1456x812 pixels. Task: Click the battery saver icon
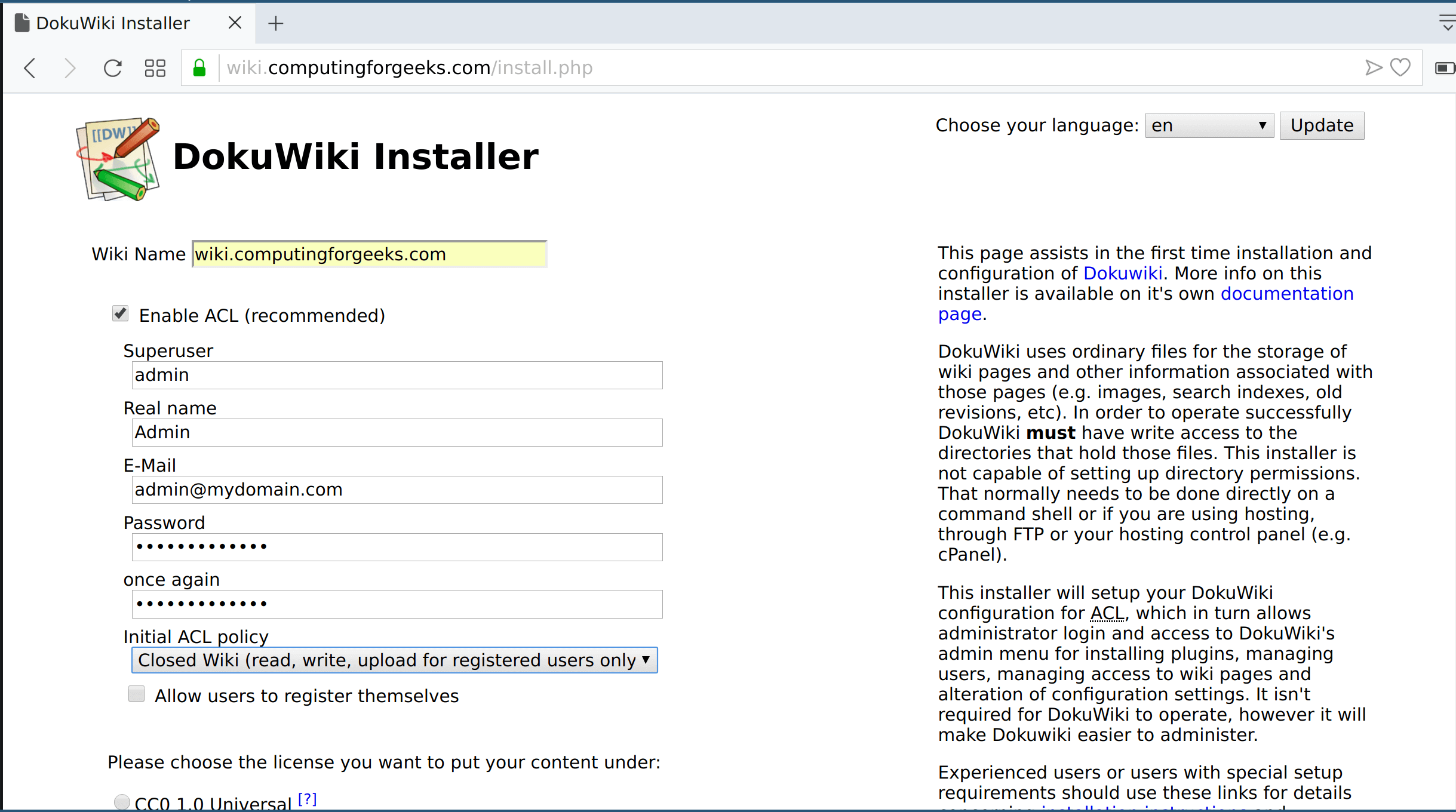(x=1445, y=68)
